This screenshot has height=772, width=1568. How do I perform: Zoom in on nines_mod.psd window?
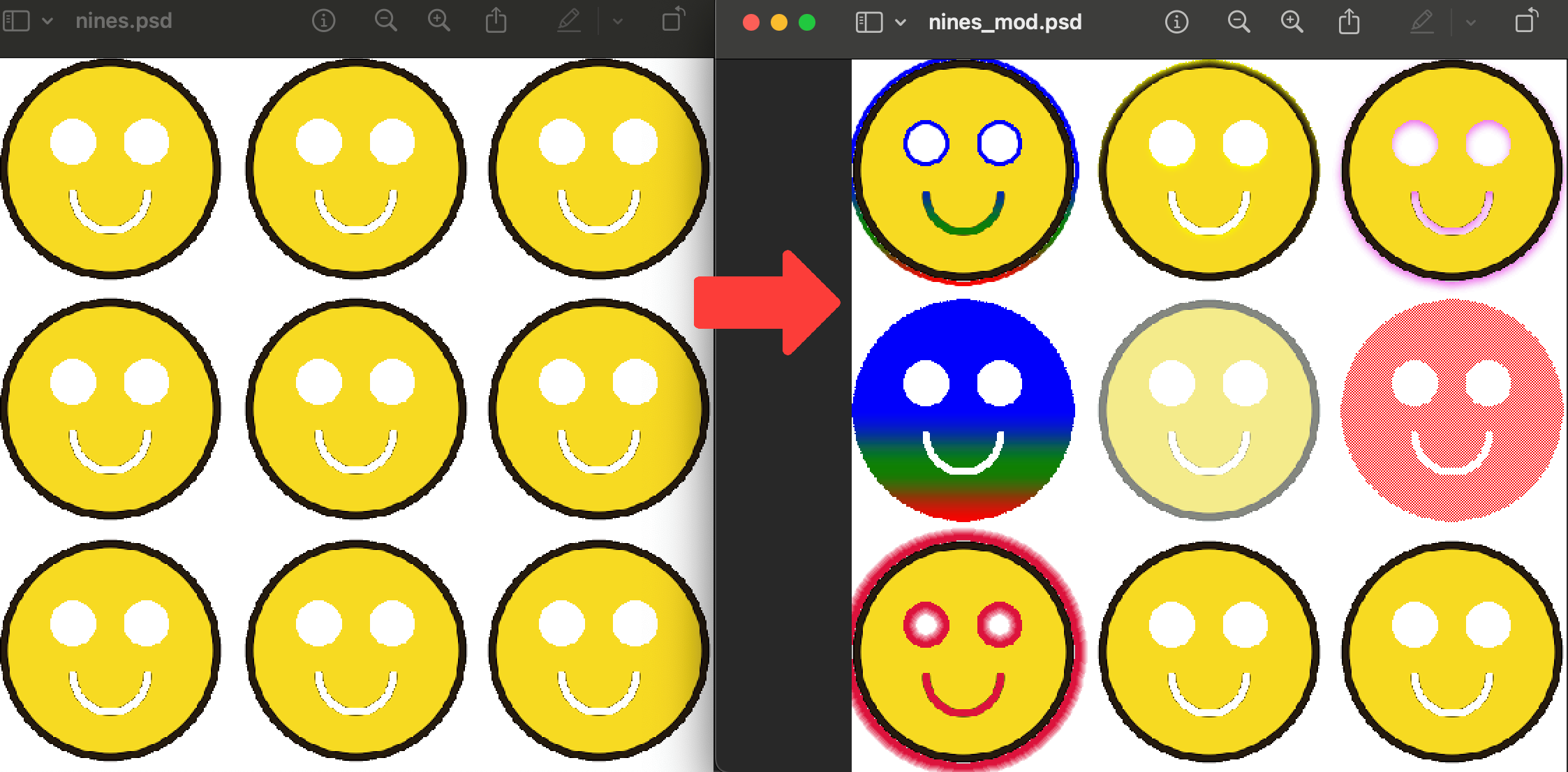pos(1292,22)
